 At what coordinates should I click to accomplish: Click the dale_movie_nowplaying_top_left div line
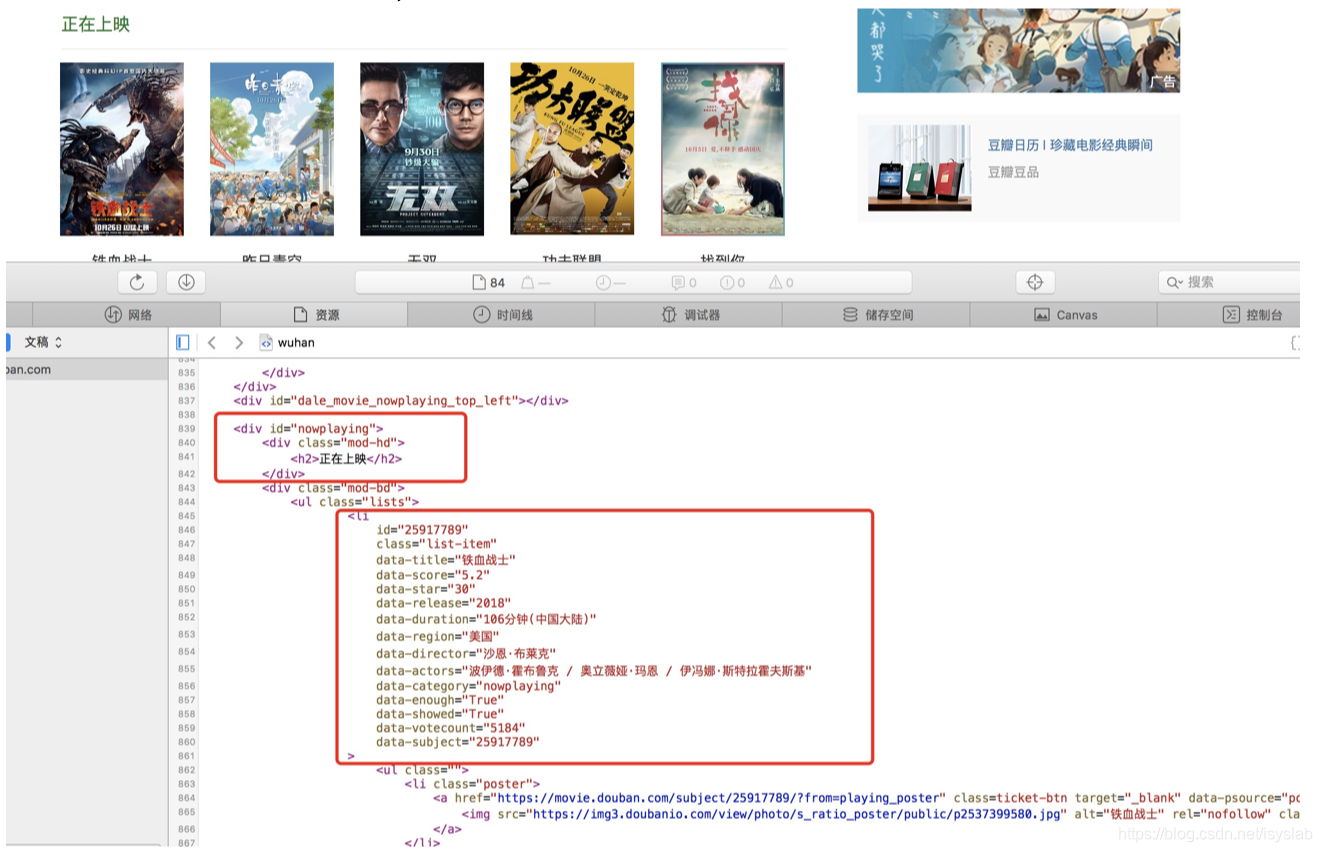click(401, 401)
